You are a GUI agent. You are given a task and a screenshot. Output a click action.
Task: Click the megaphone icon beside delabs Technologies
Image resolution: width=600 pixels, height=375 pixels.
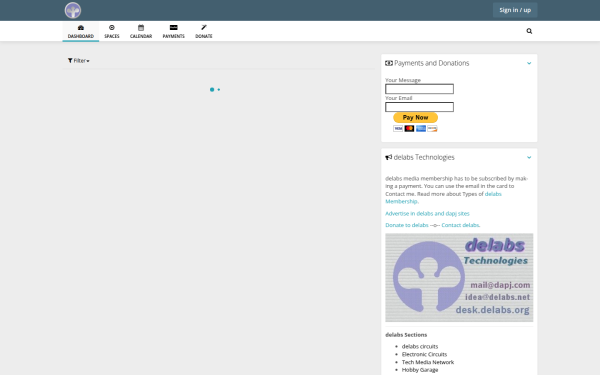pyautogui.click(x=389, y=157)
